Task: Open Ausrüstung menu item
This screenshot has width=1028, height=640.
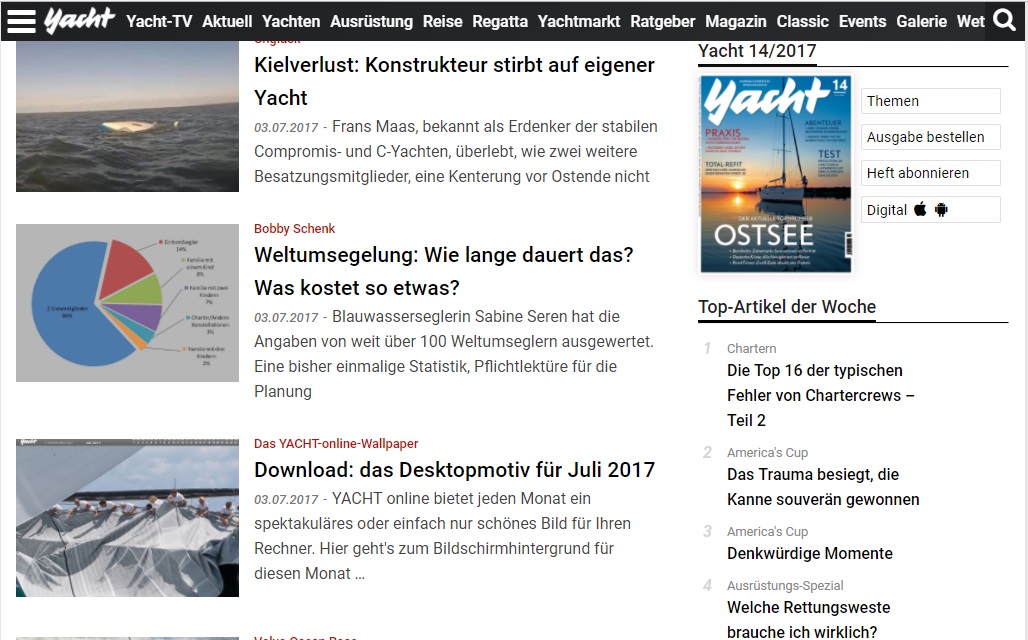Action: click(372, 22)
